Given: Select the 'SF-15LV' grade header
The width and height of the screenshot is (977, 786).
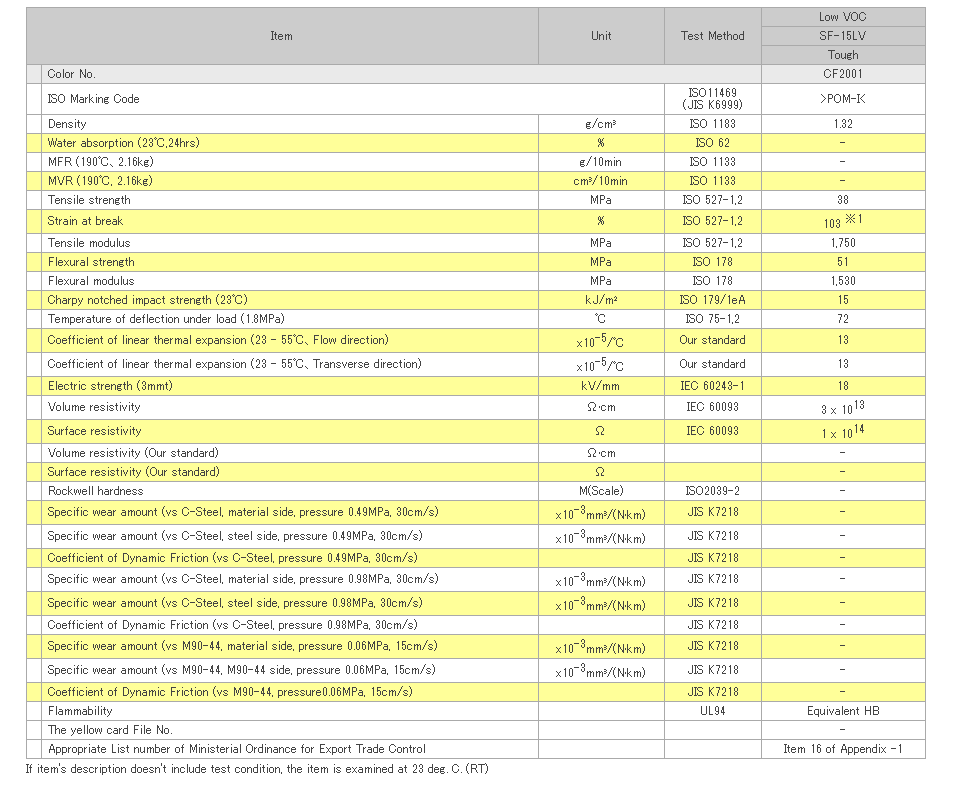Looking at the screenshot, I should pos(843,36).
